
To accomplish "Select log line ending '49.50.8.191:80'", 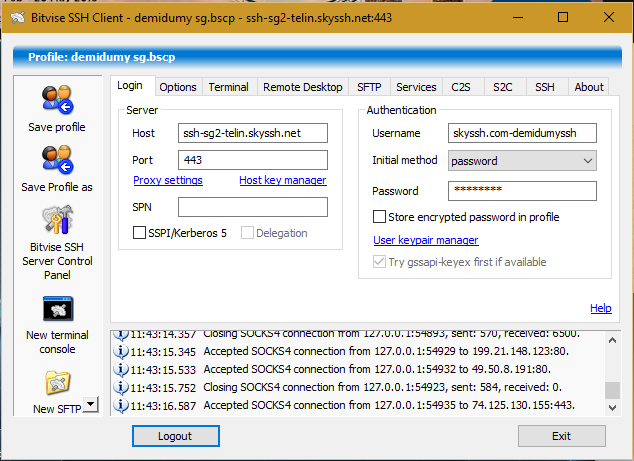I will (x=377, y=369).
